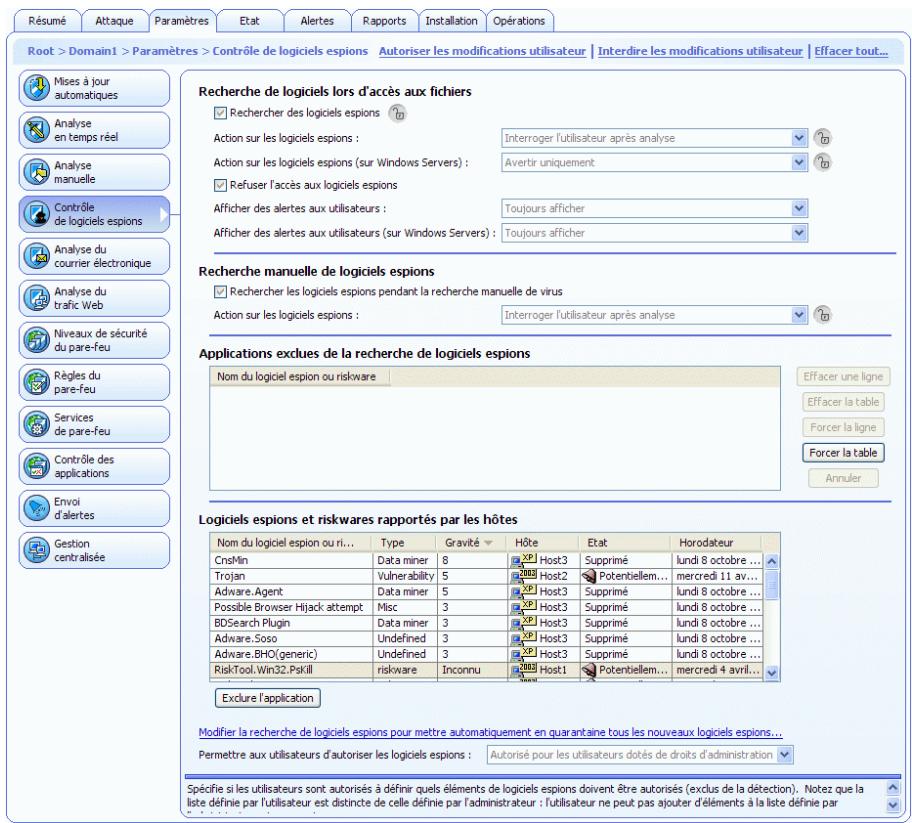Open action dropdown for Windows Servers
The height and width of the screenshot is (823, 912).
tap(654, 162)
